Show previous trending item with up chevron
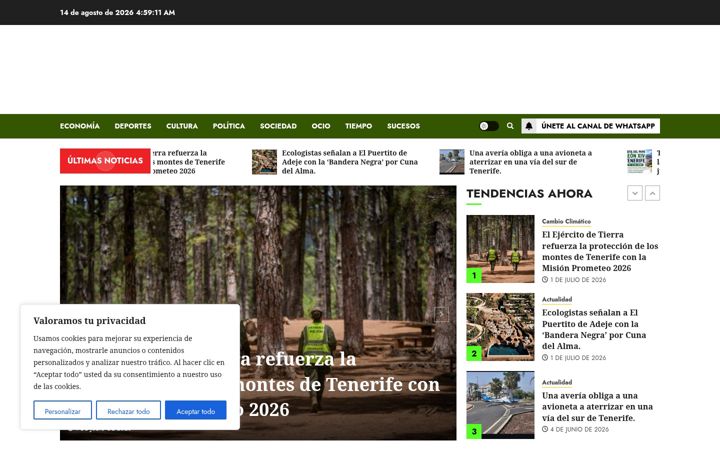 pyautogui.click(x=652, y=193)
